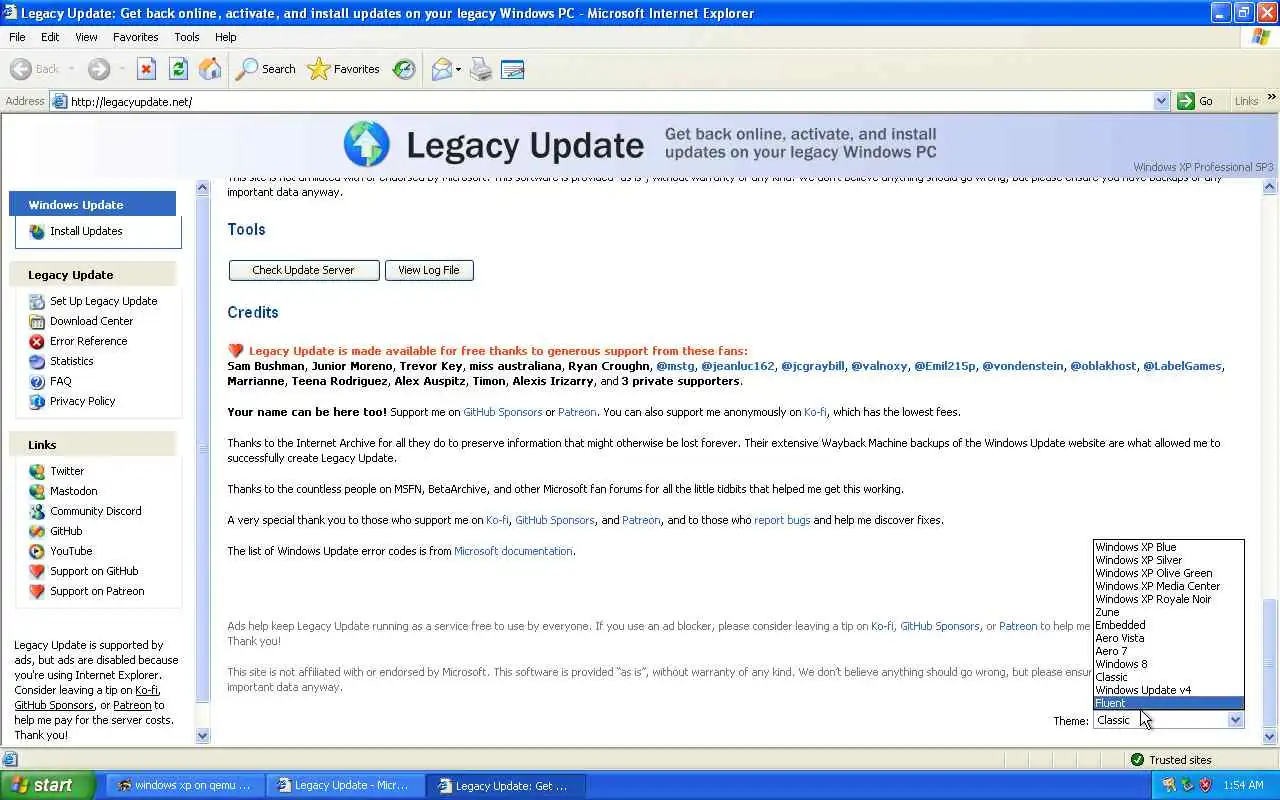Click the FAQ question mark icon
The height and width of the screenshot is (800, 1280).
(37, 381)
